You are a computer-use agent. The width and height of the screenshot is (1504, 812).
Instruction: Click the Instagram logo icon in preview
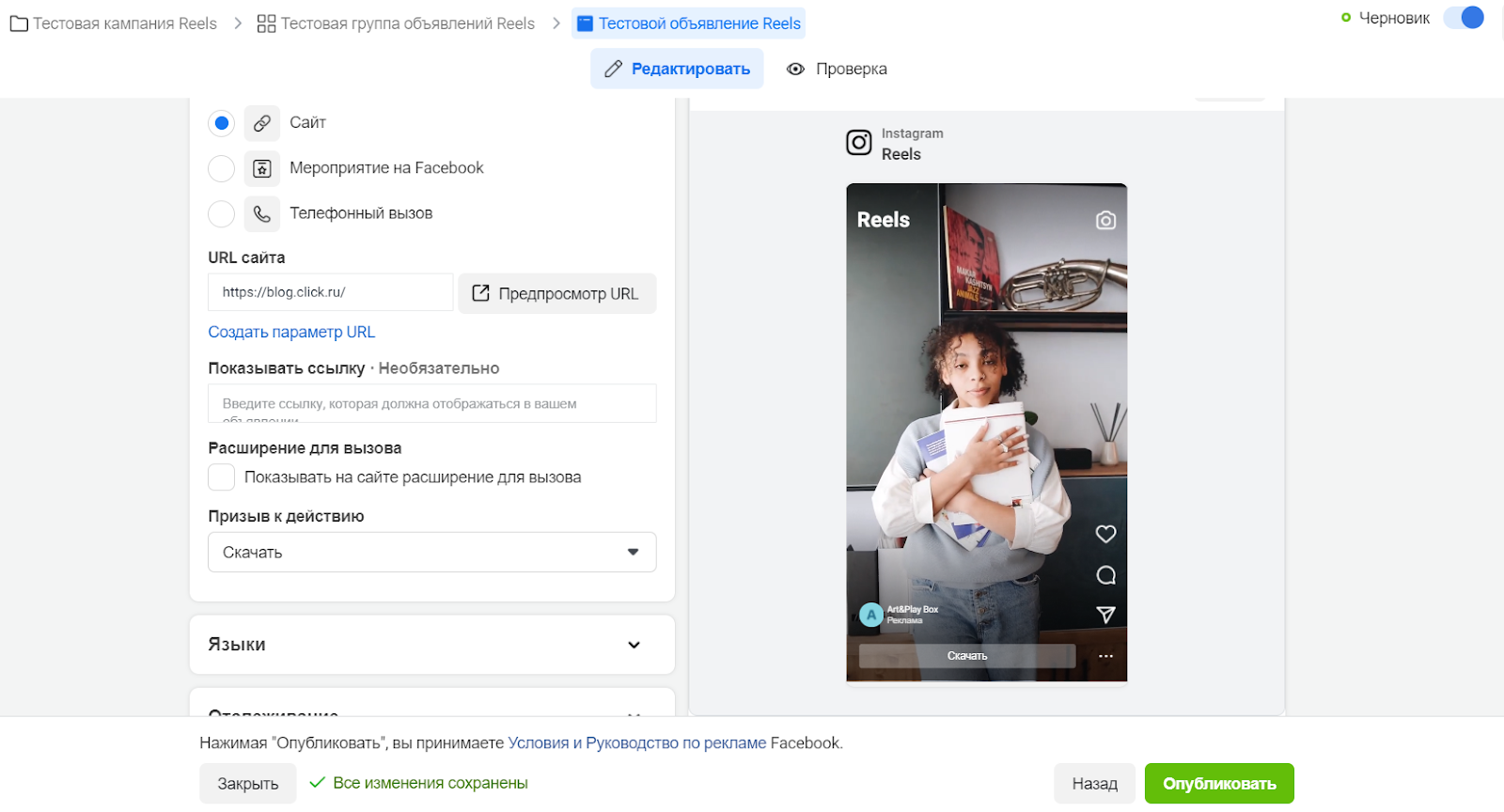point(859,143)
